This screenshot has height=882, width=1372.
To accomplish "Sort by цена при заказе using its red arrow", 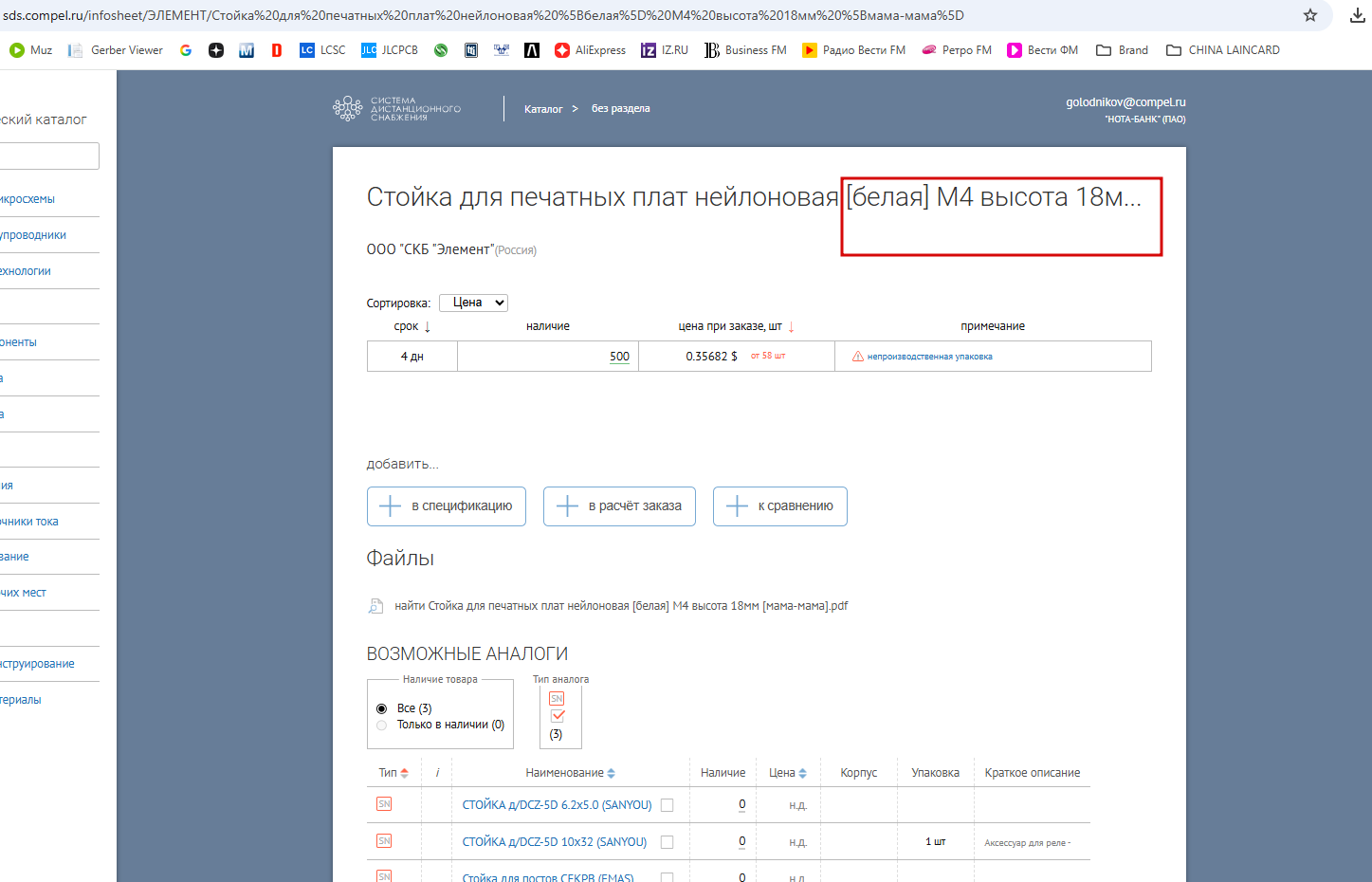I will pos(792,326).
